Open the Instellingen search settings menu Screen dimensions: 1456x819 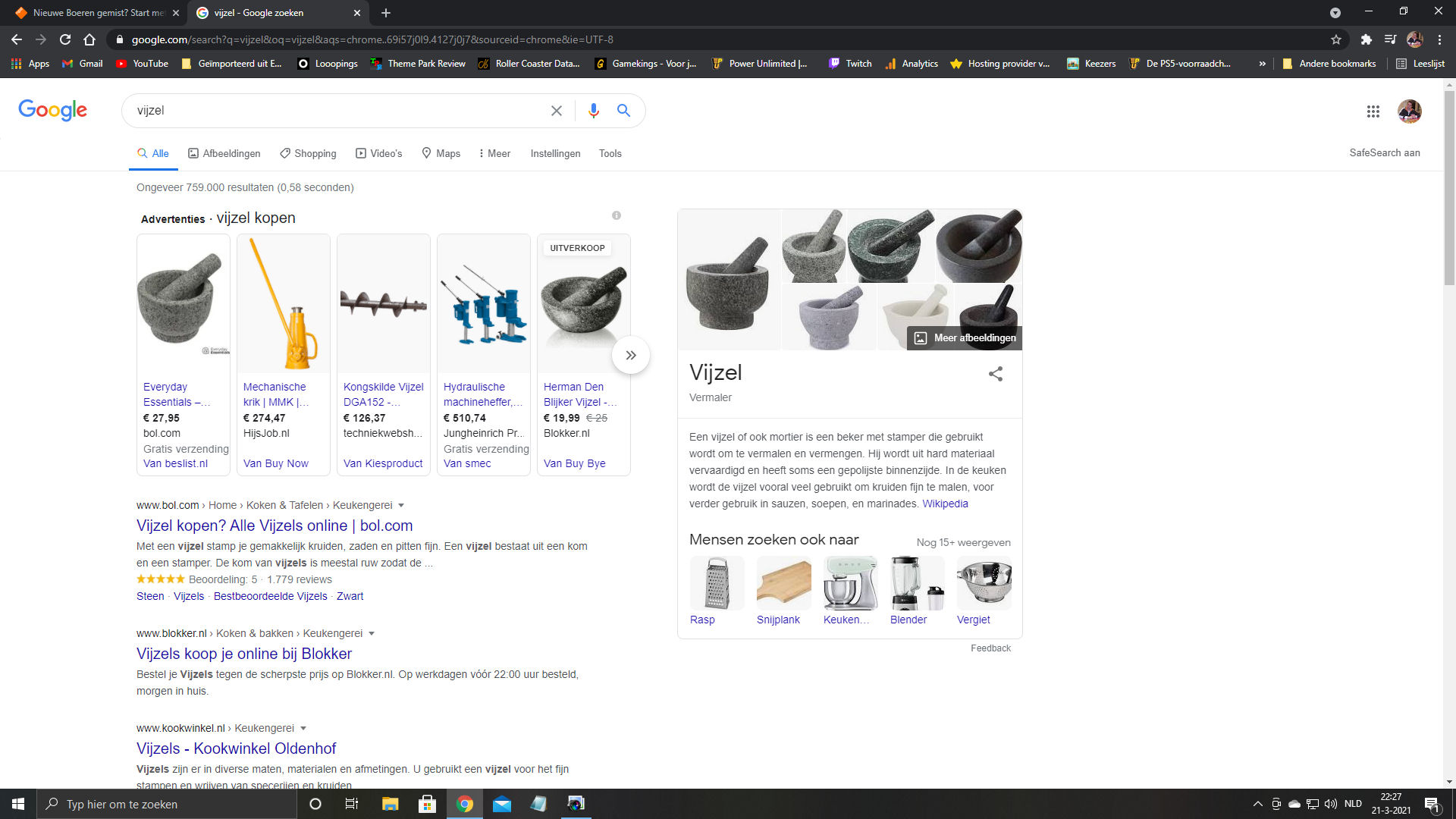tap(555, 153)
